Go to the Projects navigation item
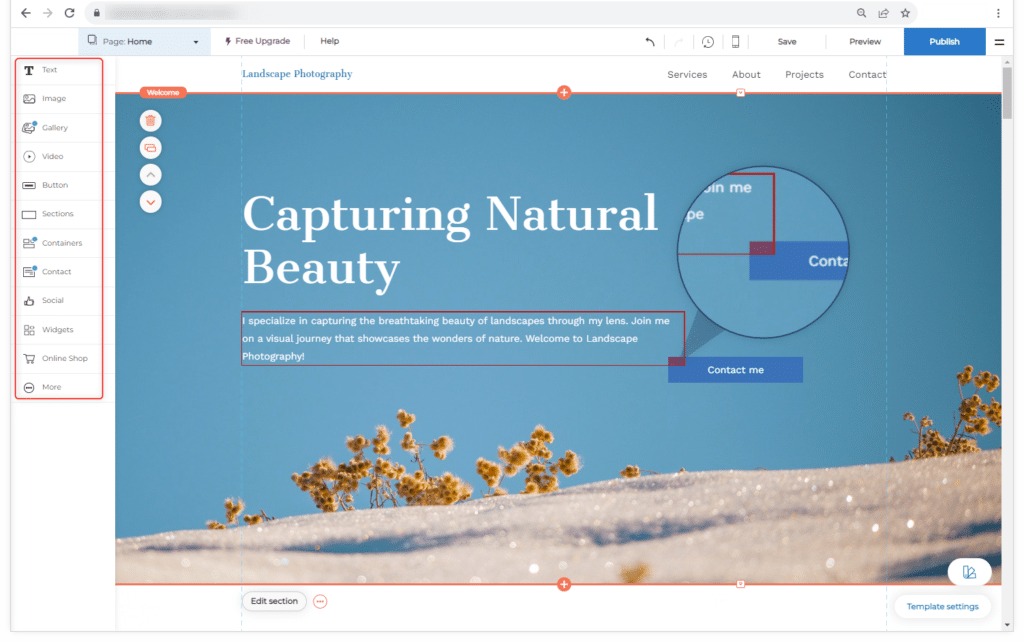This screenshot has height=642, width=1024. (x=804, y=75)
